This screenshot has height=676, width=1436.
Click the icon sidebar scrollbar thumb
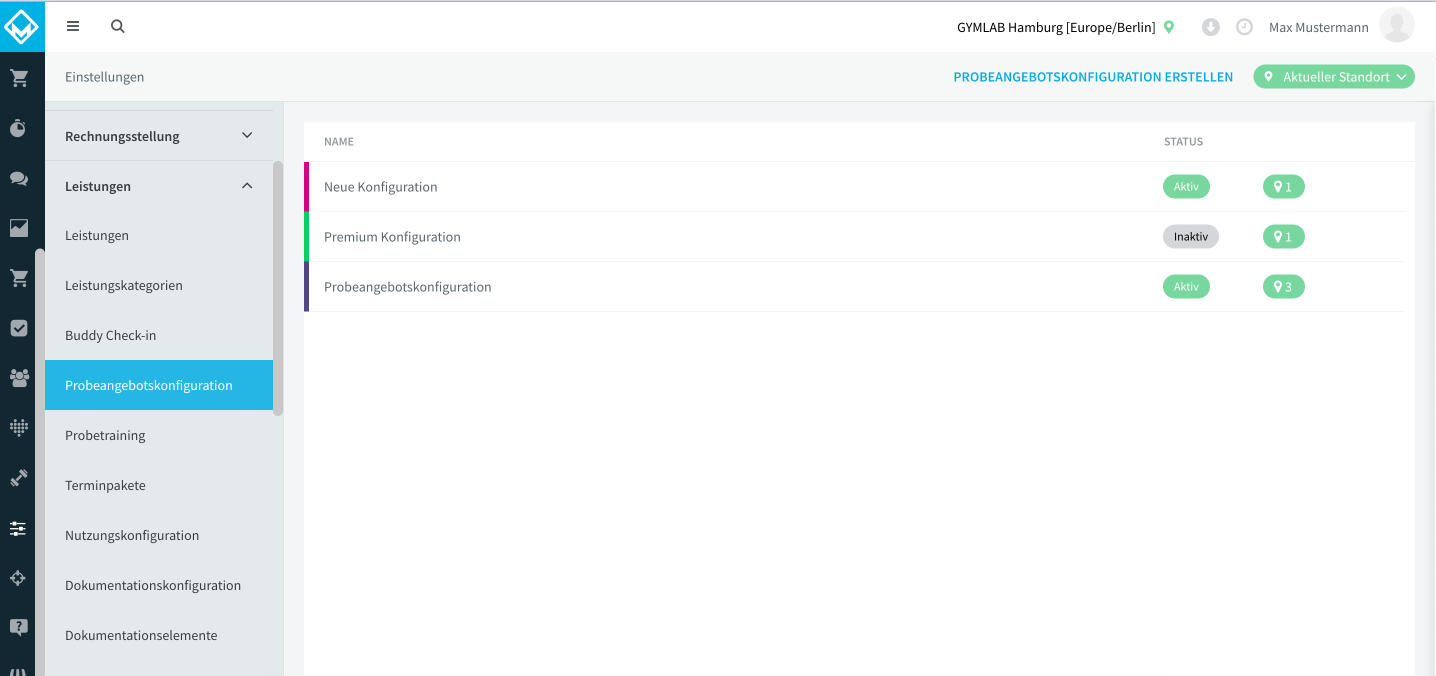click(x=40, y=462)
